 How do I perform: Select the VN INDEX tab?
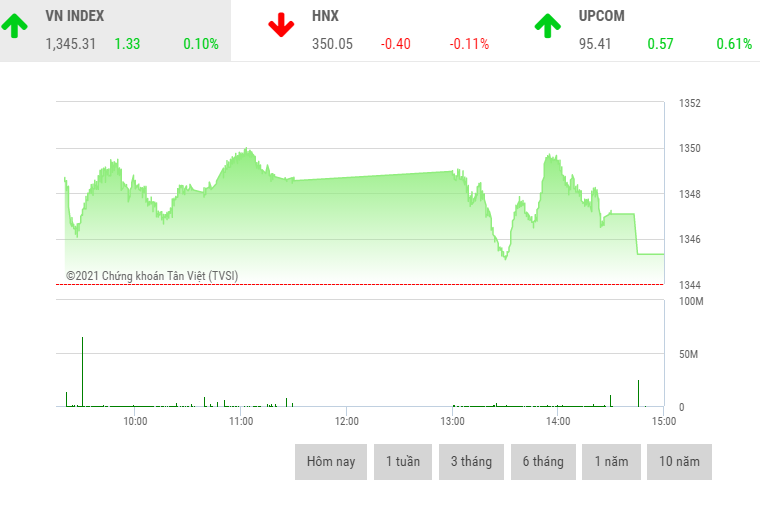pyautogui.click(x=75, y=17)
